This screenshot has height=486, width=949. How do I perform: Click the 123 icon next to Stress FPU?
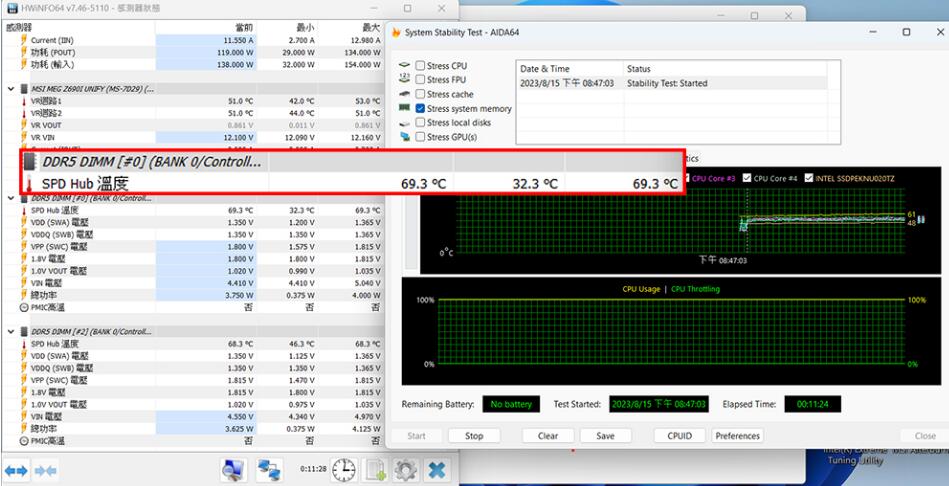(x=405, y=79)
